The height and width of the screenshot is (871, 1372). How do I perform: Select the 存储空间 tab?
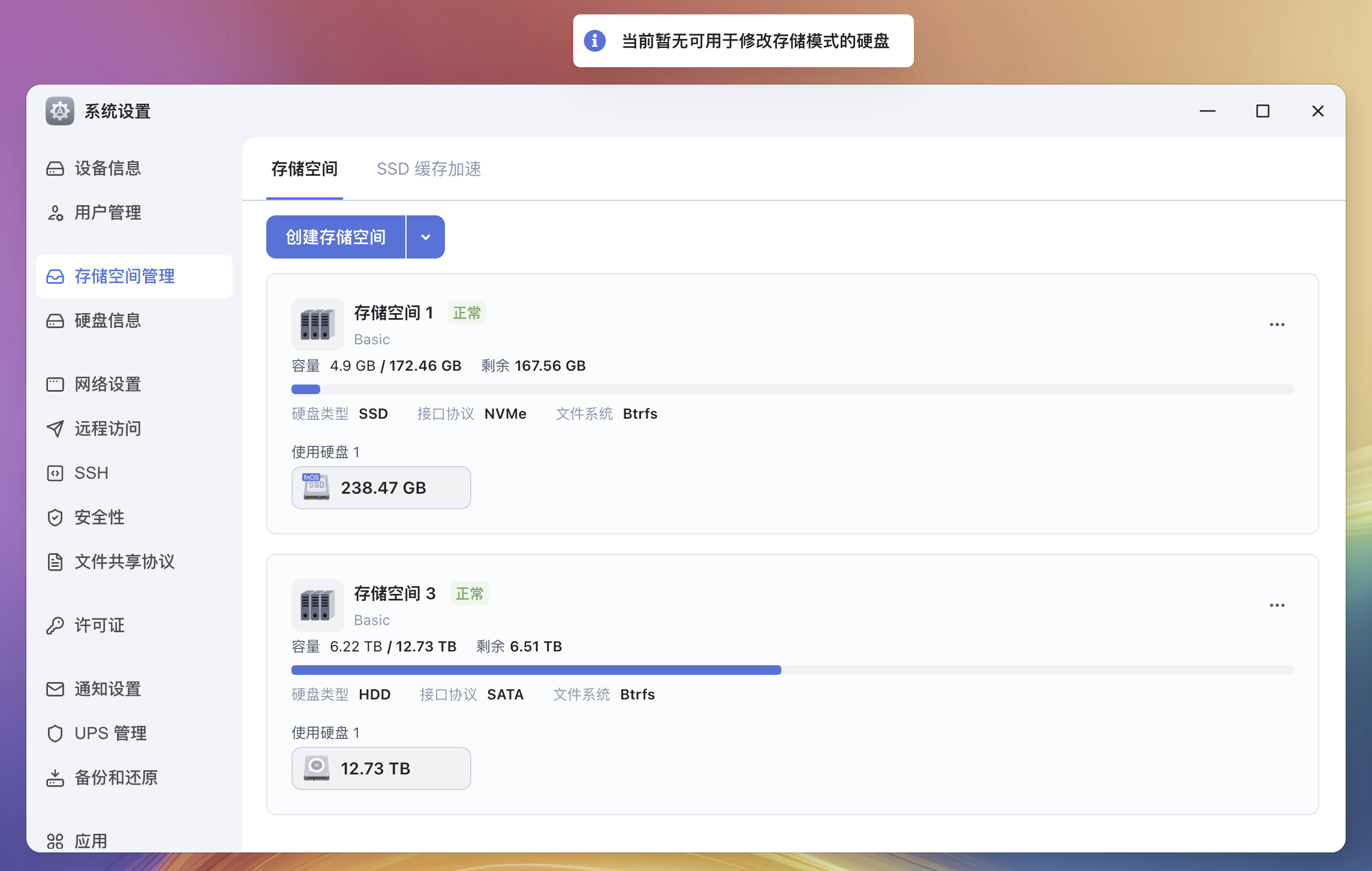pyautogui.click(x=305, y=169)
